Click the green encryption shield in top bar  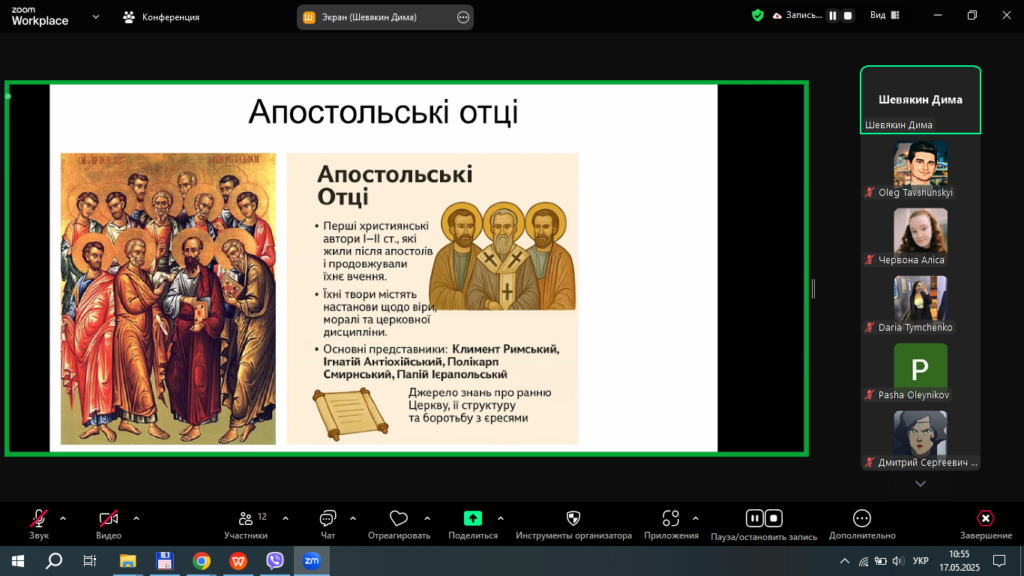pyautogui.click(x=758, y=16)
